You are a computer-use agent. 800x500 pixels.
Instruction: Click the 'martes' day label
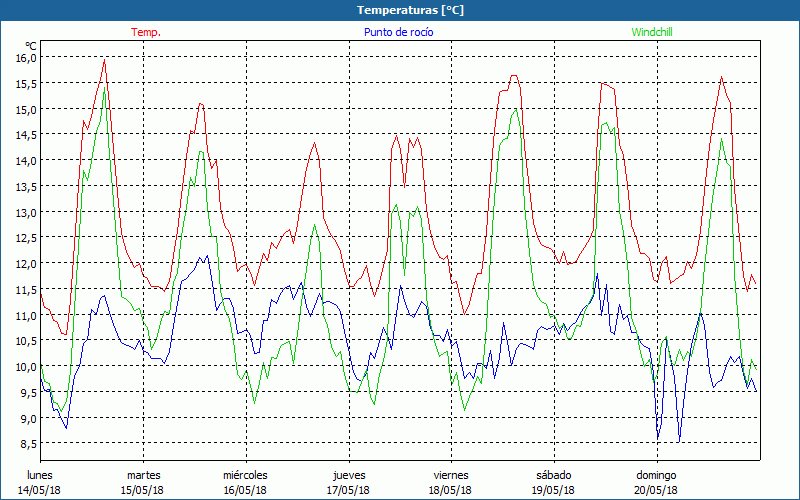tap(144, 475)
